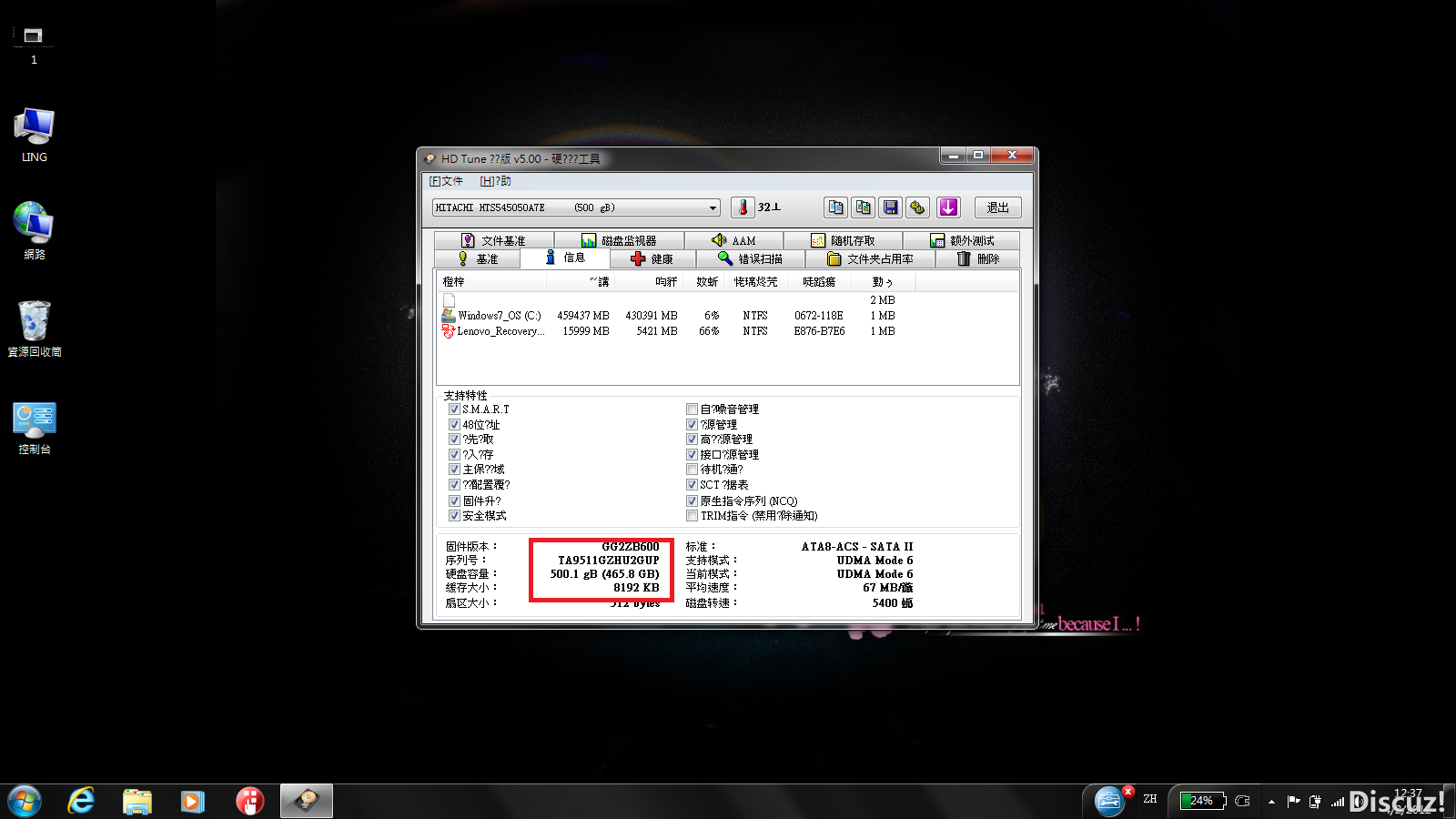Click the 8192 KB buffer size value
The height and width of the screenshot is (819, 1456).
636,588
